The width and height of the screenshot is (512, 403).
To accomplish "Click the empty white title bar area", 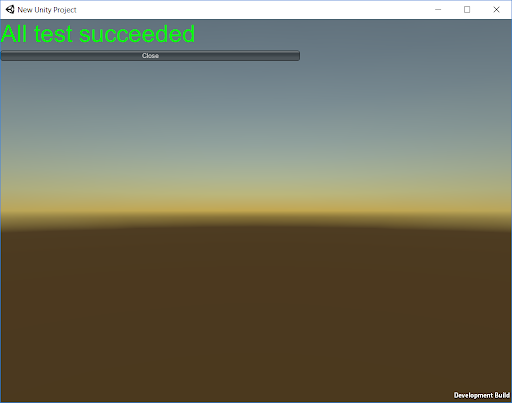I will tap(253, 10).
